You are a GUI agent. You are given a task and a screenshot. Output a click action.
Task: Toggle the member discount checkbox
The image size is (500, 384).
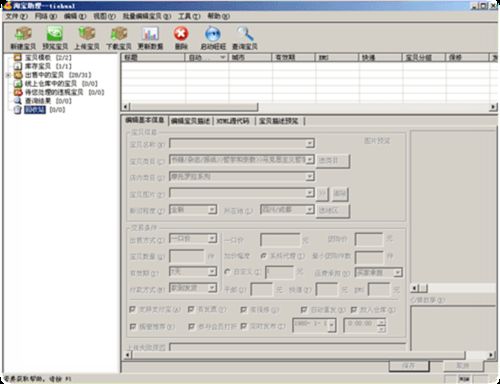(191, 326)
